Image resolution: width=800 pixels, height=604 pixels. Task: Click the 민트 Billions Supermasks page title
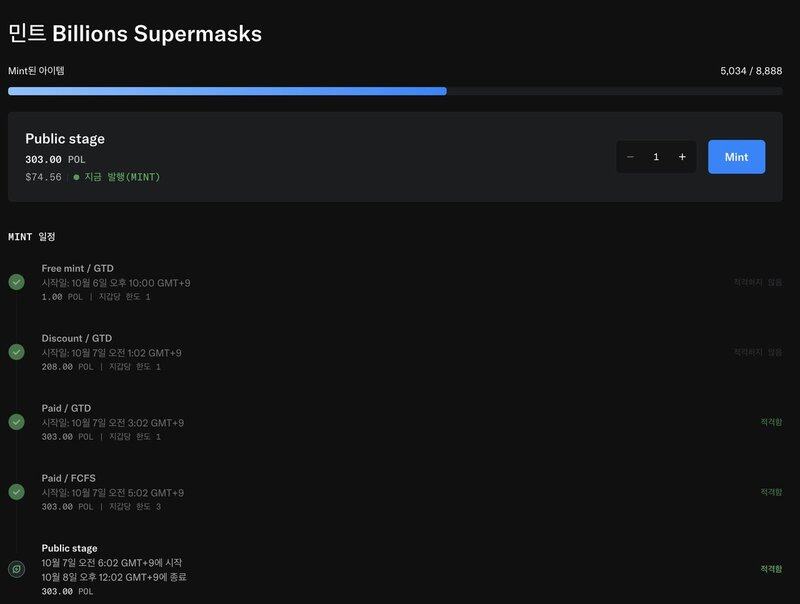[134, 33]
